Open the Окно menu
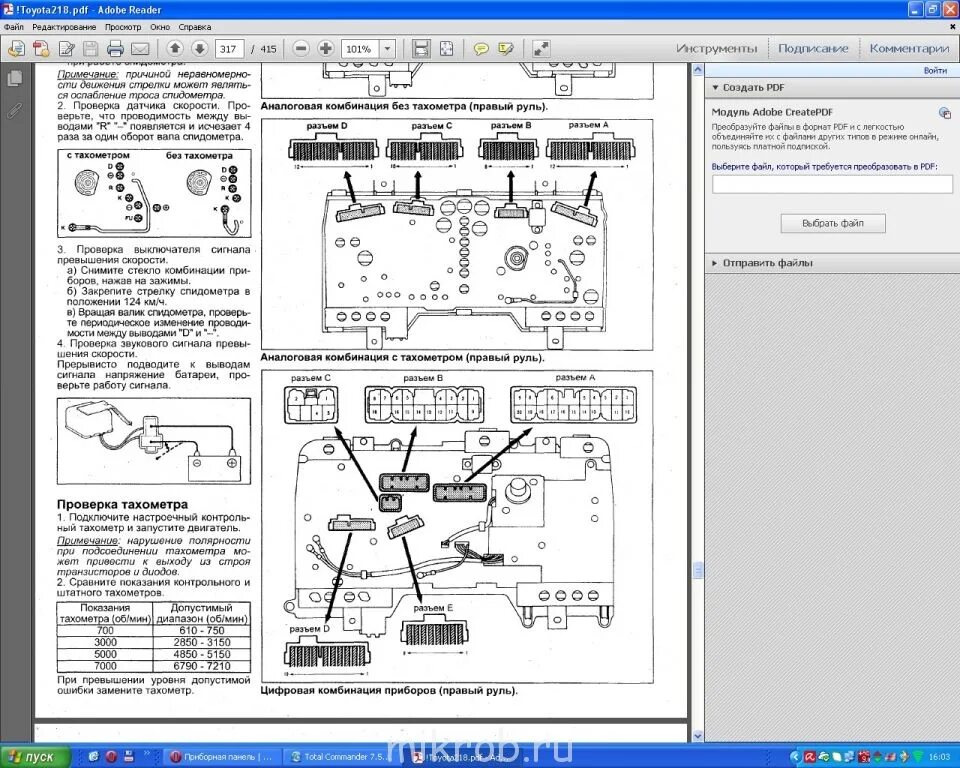Image resolution: width=960 pixels, height=768 pixels. pyautogui.click(x=160, y=27)
